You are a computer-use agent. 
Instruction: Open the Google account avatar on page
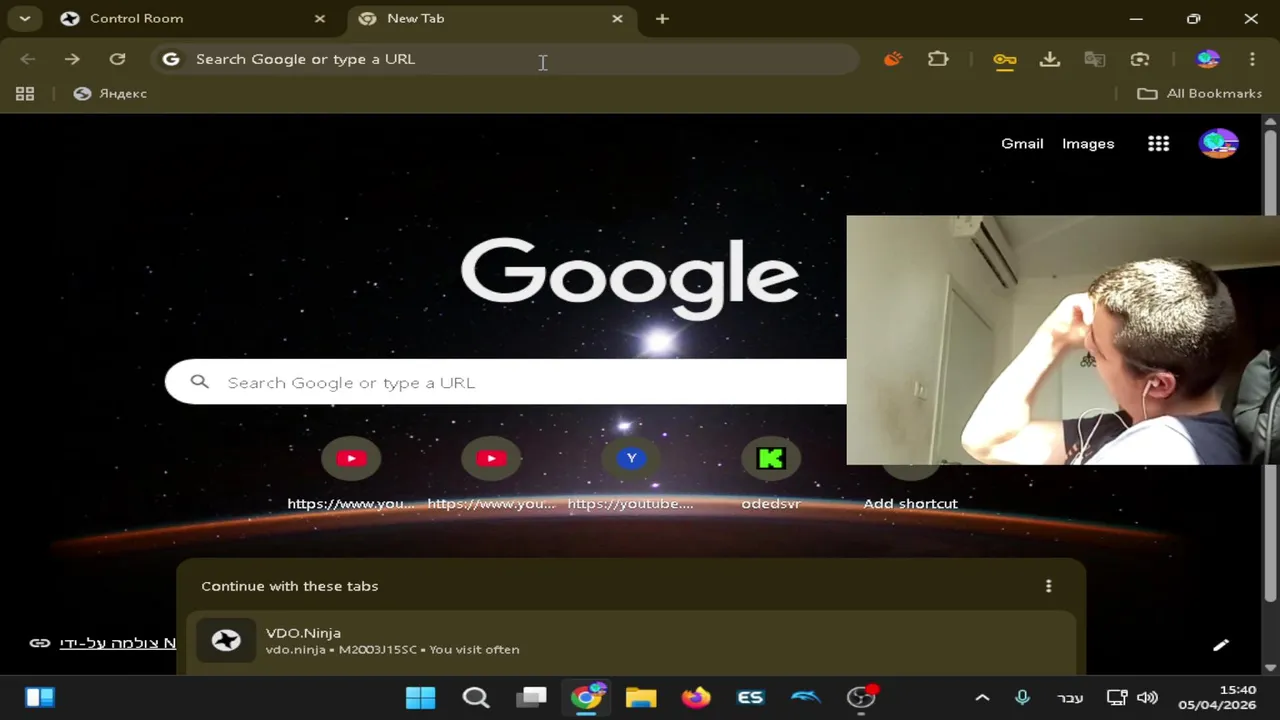pyautogui.click(x=1218, y=144)
